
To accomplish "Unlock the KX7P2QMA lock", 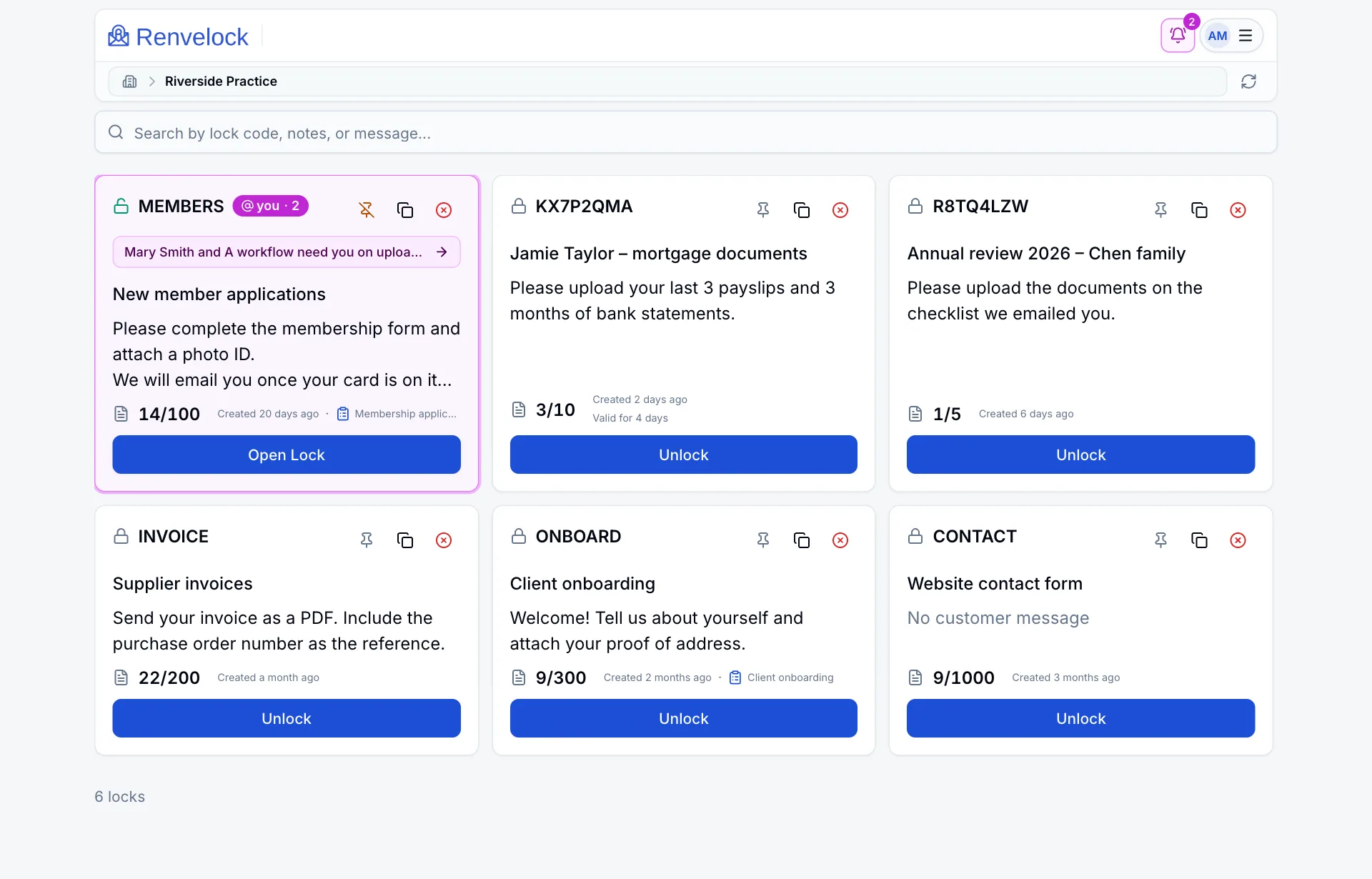I will pyautogui.click(x=683, y=455).
